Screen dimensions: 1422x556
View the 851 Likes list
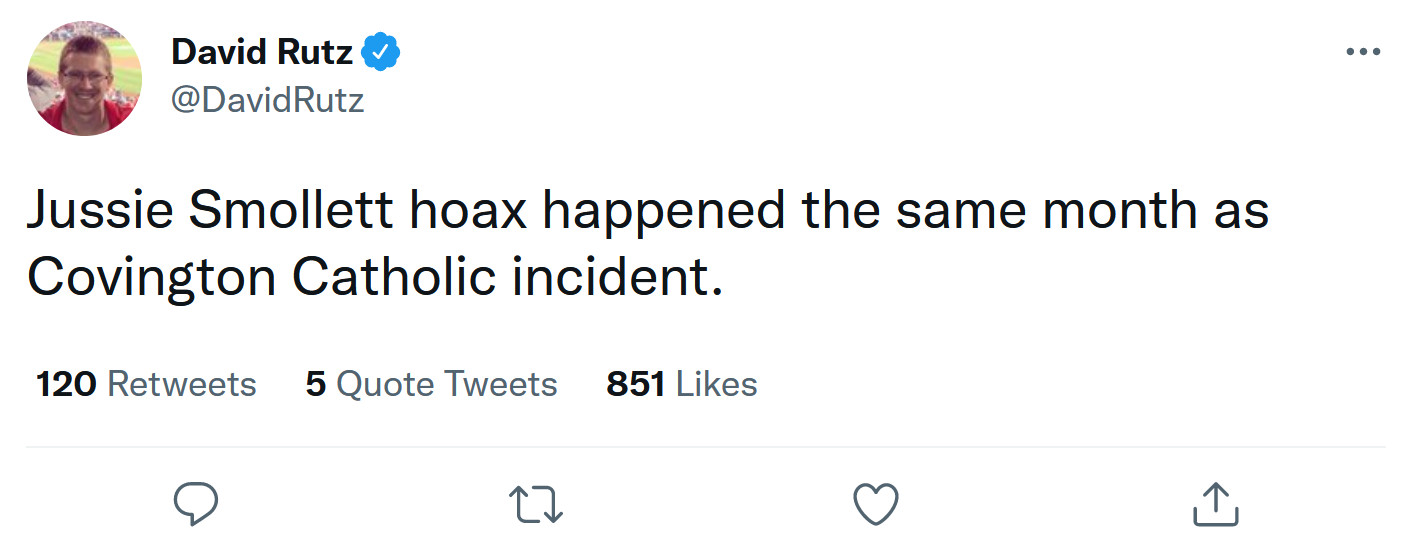(682, 384)
